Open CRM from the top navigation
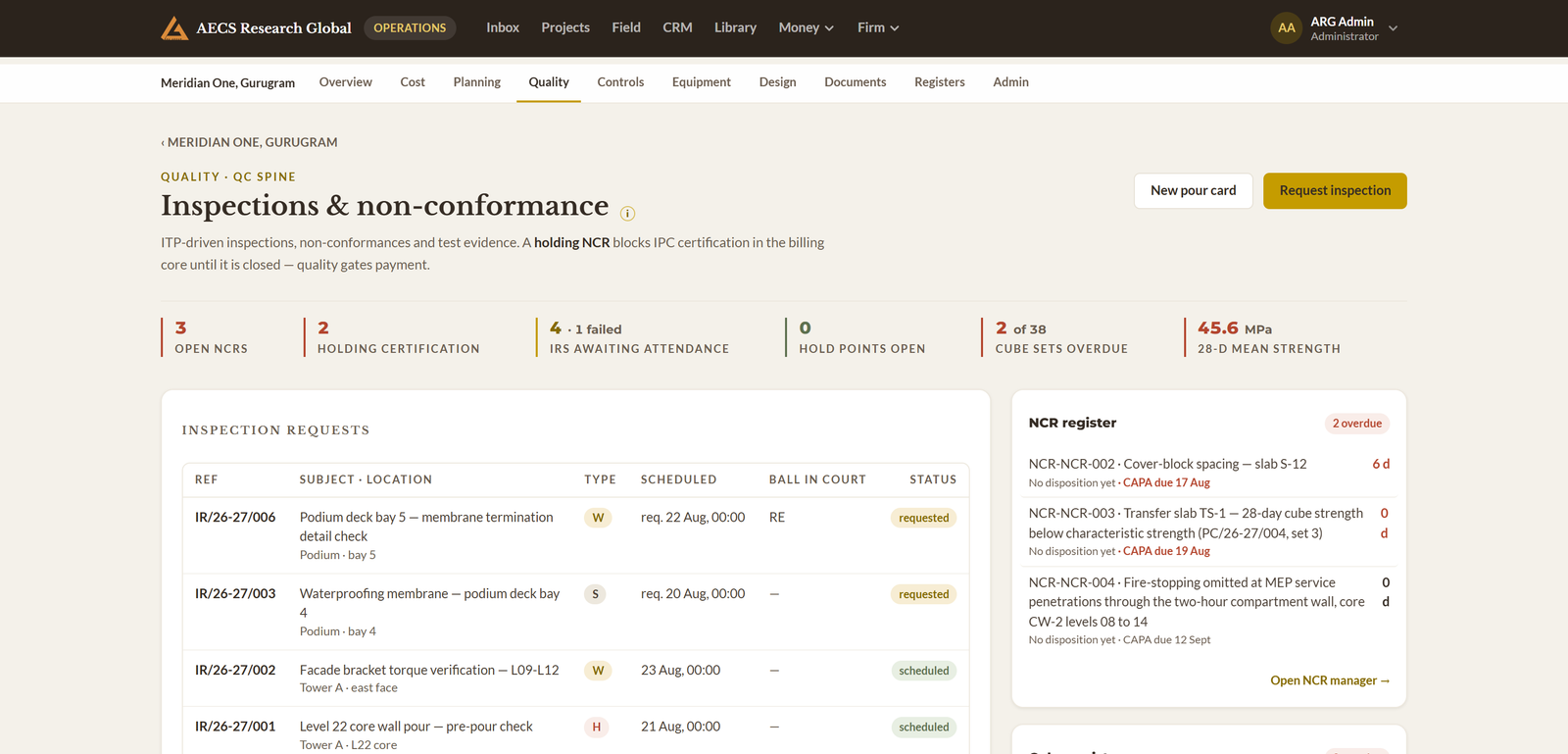The height and width of the screenshot is (754, 1568). point(677,27)
